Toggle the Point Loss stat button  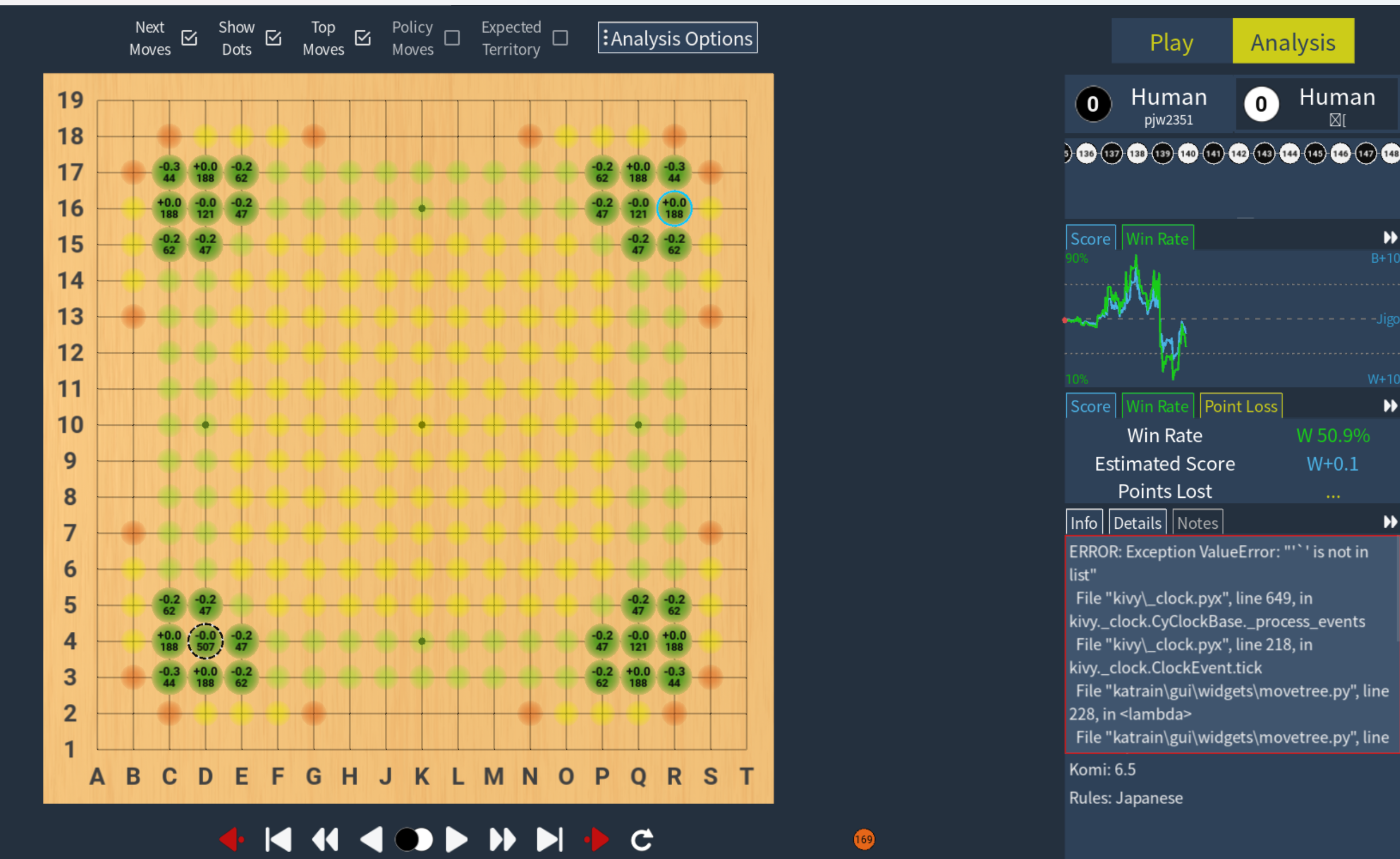pyautogui.click(x=1240, y=406)
